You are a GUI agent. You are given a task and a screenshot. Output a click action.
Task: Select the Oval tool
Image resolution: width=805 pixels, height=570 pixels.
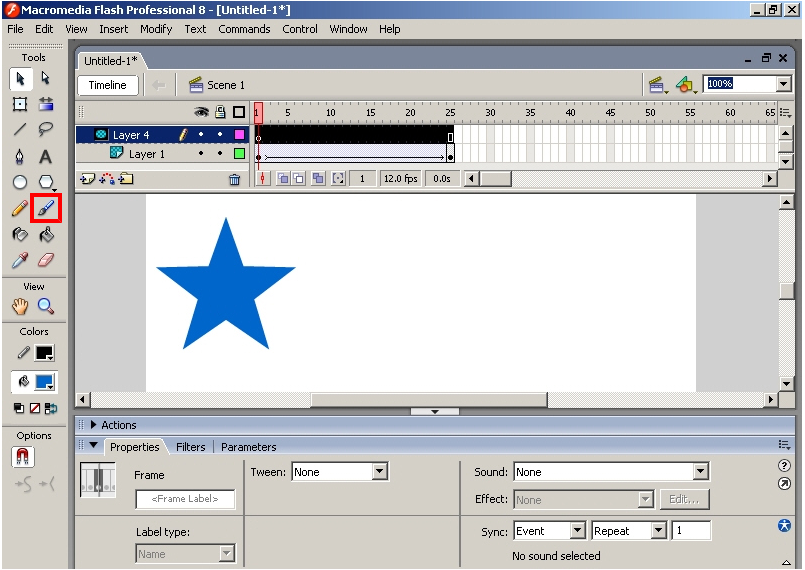[x=20, y=182]
